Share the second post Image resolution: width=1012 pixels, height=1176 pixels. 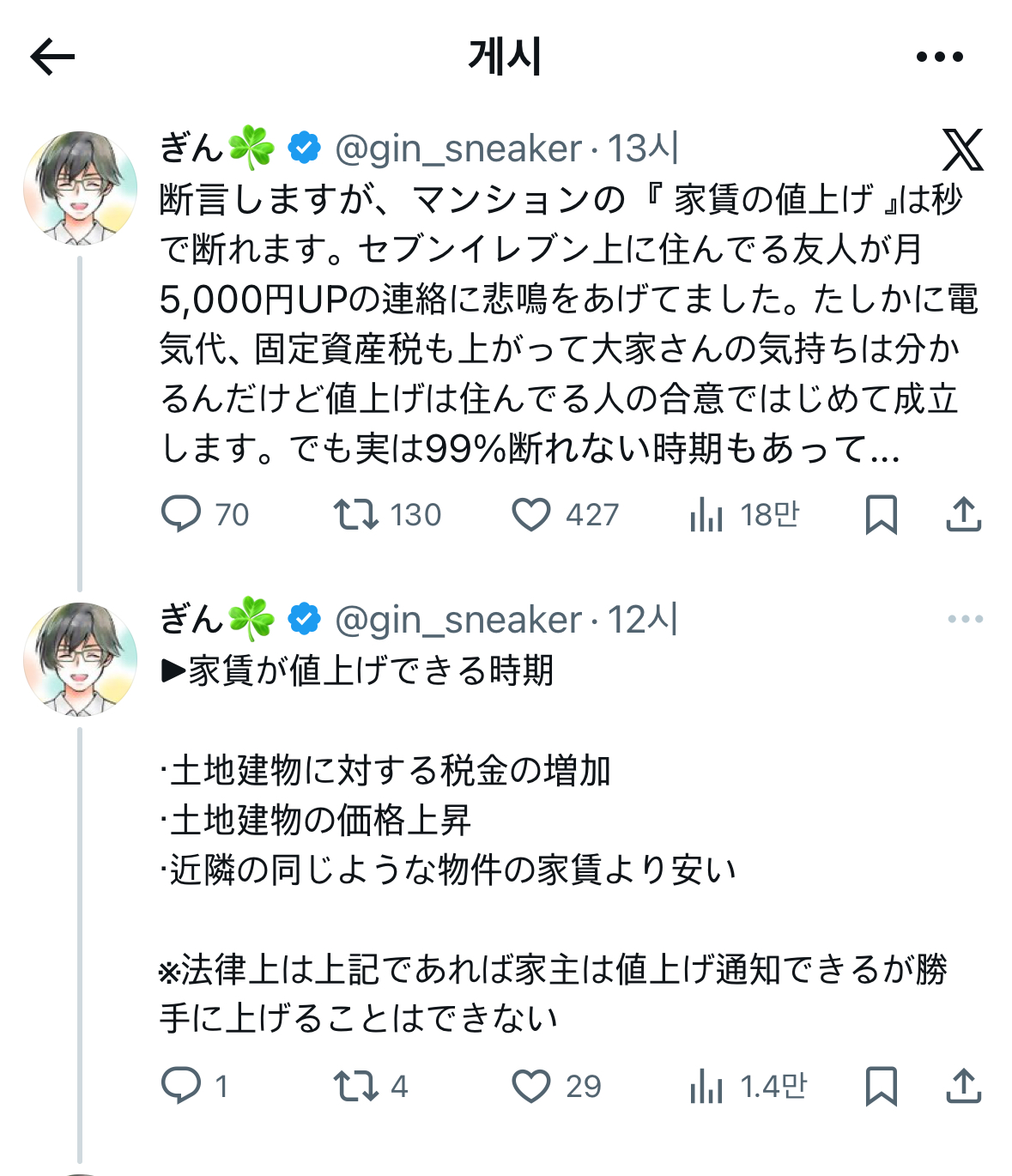963,1086
